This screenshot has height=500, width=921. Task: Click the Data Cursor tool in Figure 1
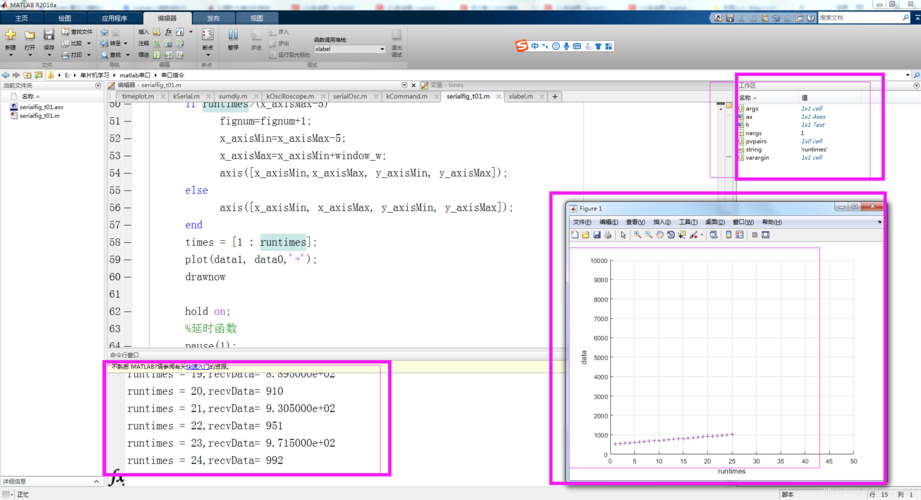[x=682, y=235]
